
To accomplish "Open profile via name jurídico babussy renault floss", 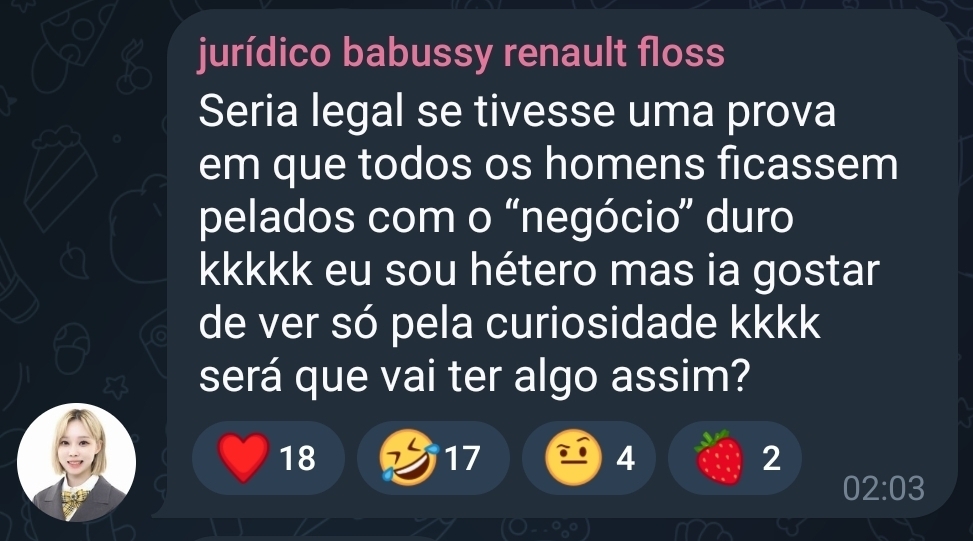I will (x=461, y=52).
